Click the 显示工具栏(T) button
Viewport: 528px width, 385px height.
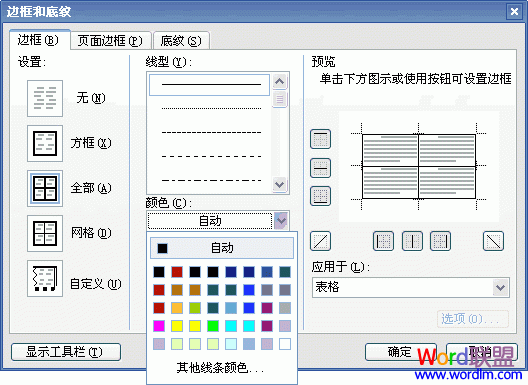point(66,352)
